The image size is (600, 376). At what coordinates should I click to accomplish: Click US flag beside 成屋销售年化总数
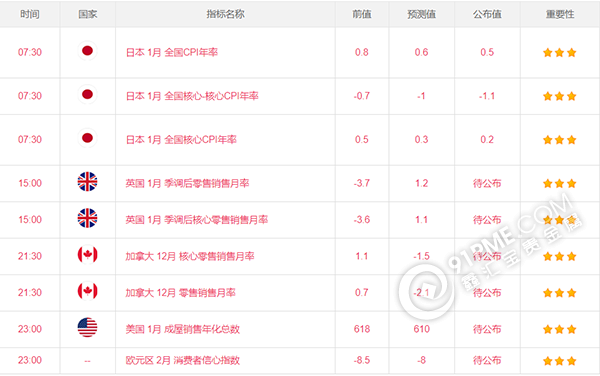87,327
